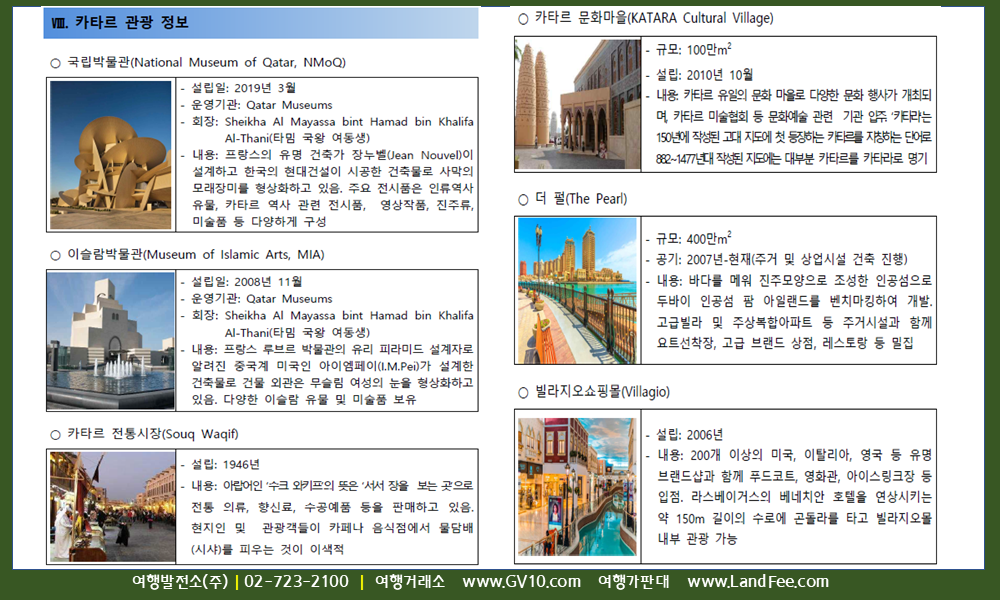Click bullet circle before 카타르 전통시장 heading
The width and height of the screenshot is (1000, 600).
(55, 435)
